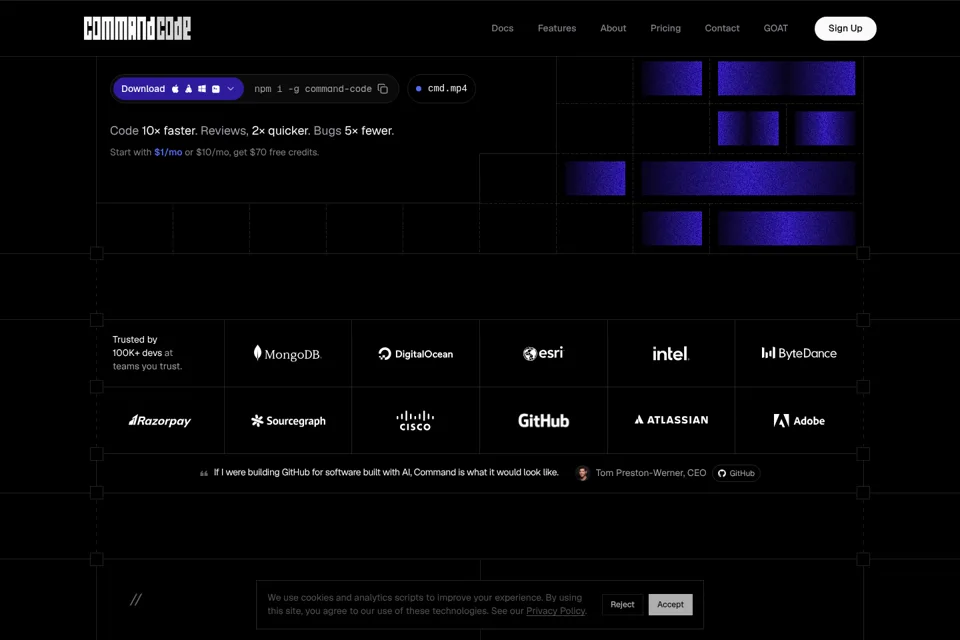Open the Privacy Policy link
This screenshot has height=640, width=960.
click(555, 611)
